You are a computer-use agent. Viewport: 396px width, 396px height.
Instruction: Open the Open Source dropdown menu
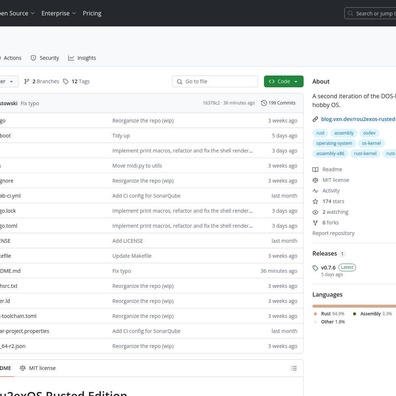17,13
